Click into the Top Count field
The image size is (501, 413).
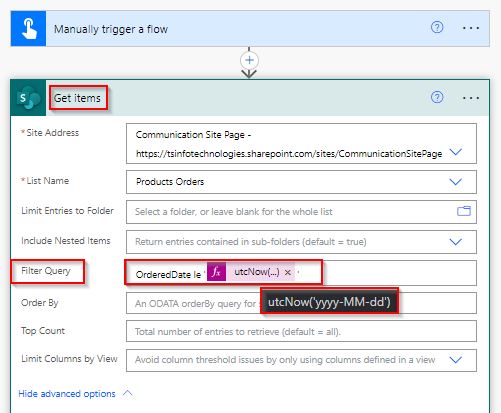pos(301,331)
